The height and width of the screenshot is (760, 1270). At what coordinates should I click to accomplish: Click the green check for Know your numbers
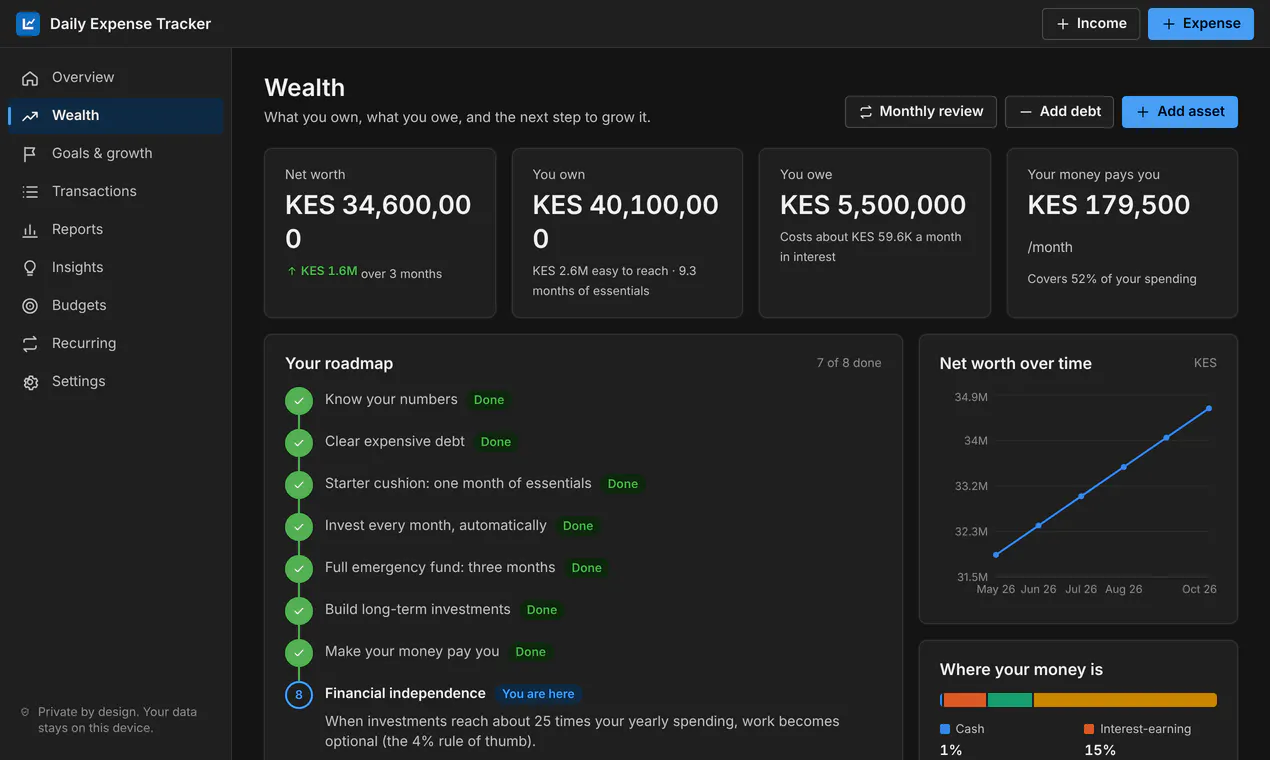299,401
